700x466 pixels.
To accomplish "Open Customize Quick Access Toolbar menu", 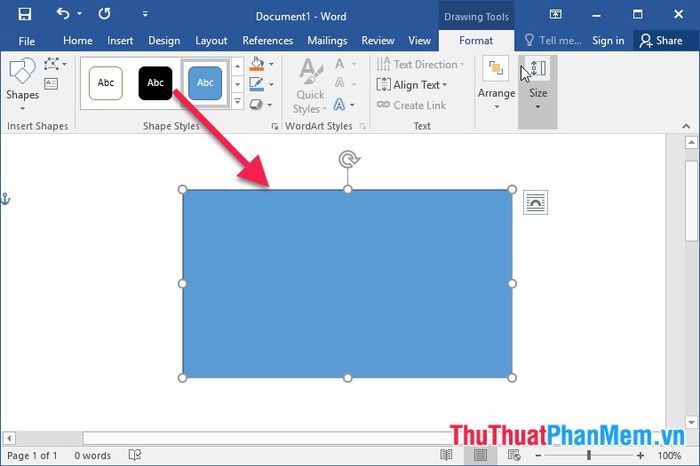I will coord(145,14).
